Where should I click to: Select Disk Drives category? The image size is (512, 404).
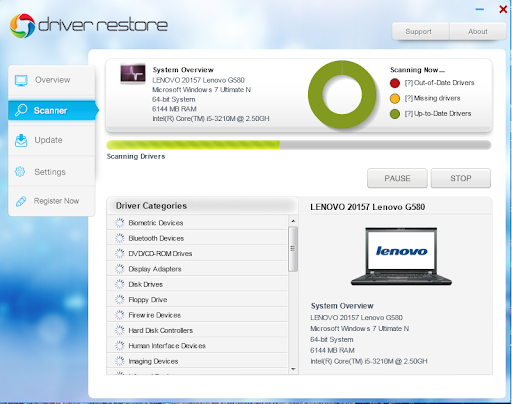pos(197,284)
